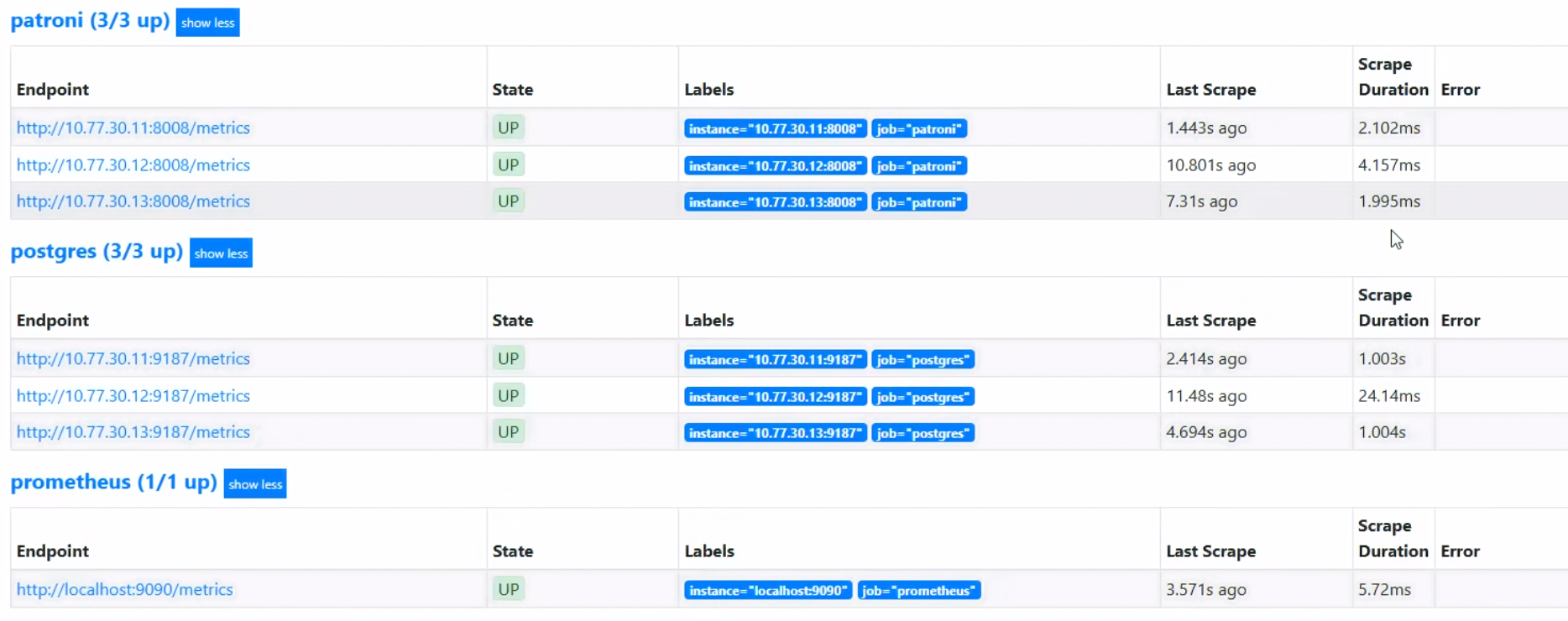Click job="postgres" badge in 10.77.30.11:9187 row
This screenshot has height=621, width=1568.
point(923,359)
